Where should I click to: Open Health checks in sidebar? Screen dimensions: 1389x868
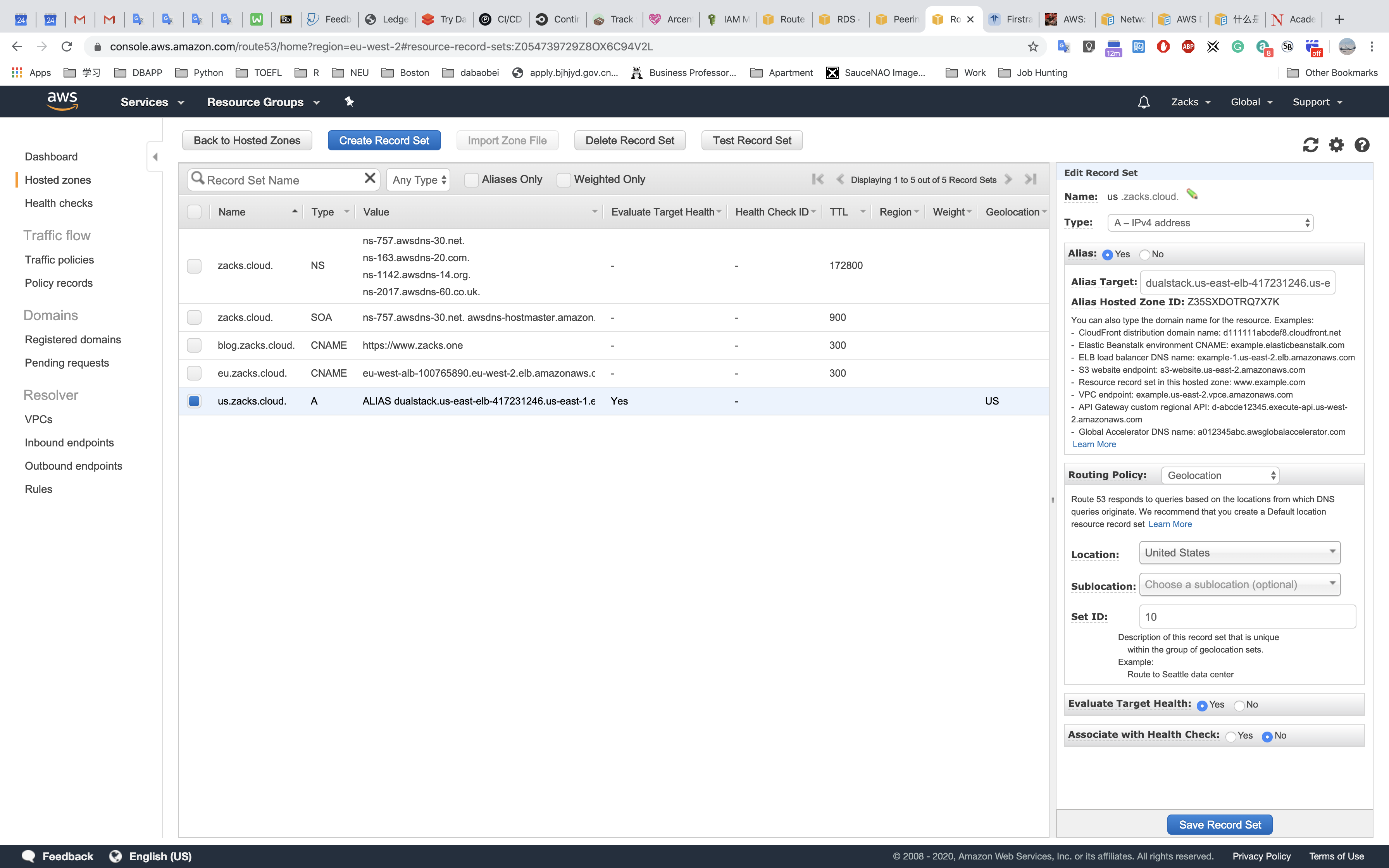click(59, 203)
